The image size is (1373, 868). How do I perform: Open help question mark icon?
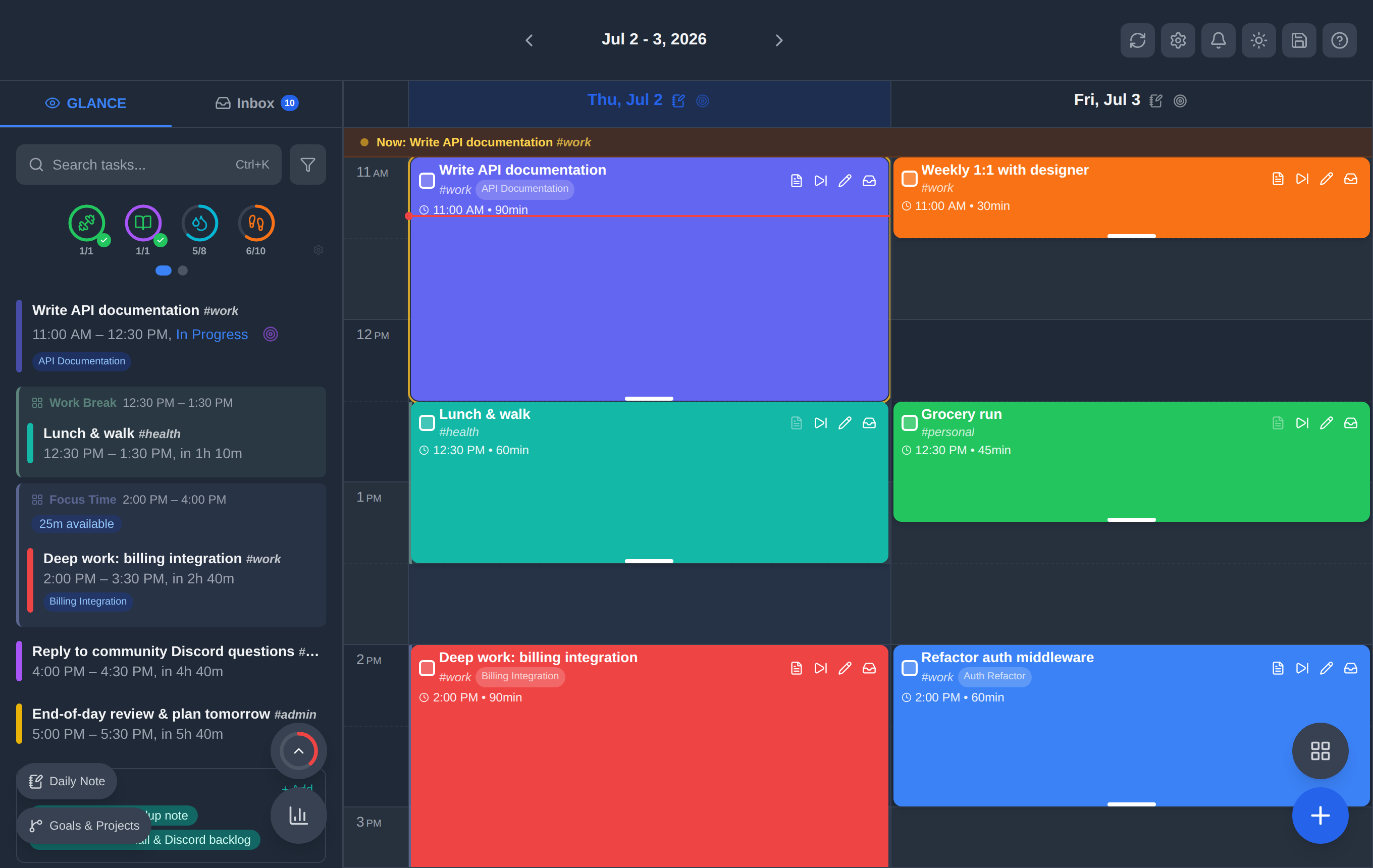(x=1340, y=40)
